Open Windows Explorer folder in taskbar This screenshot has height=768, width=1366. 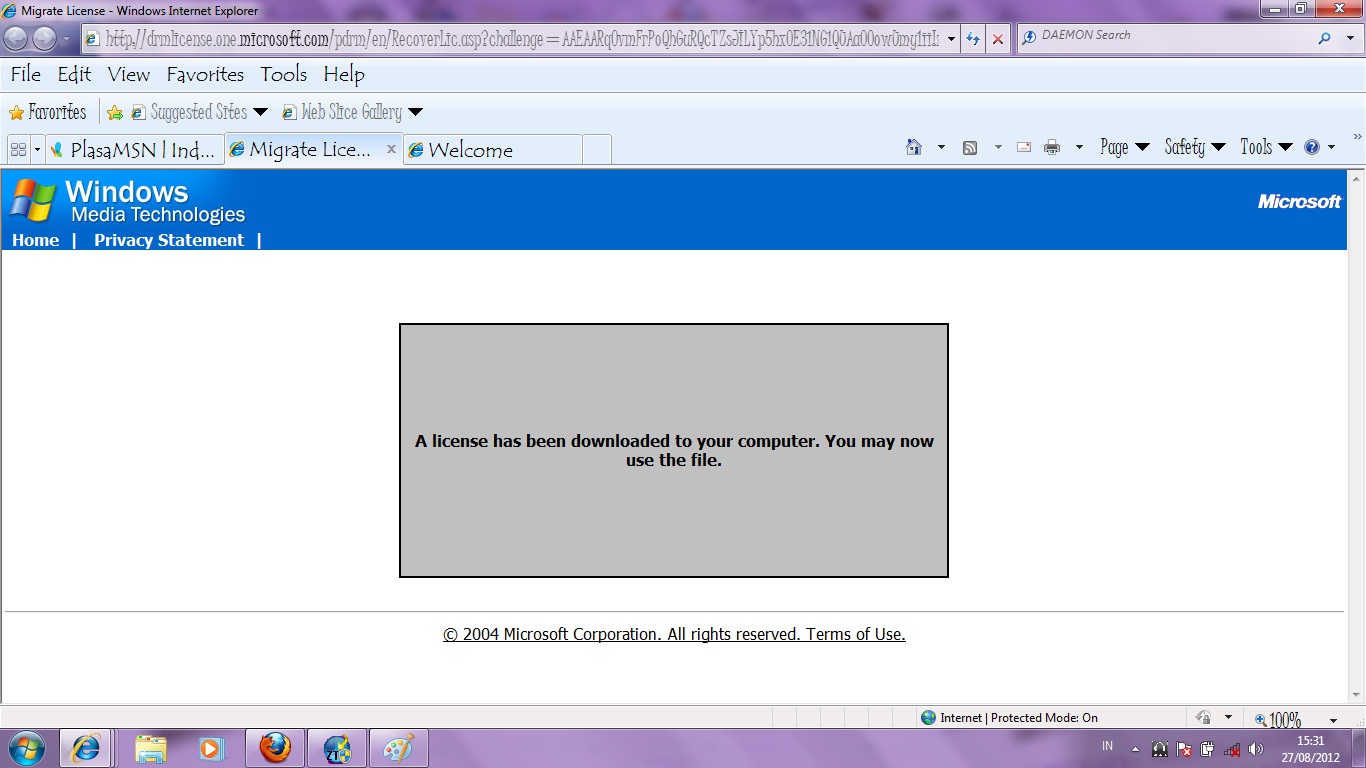tap(151, 748)
